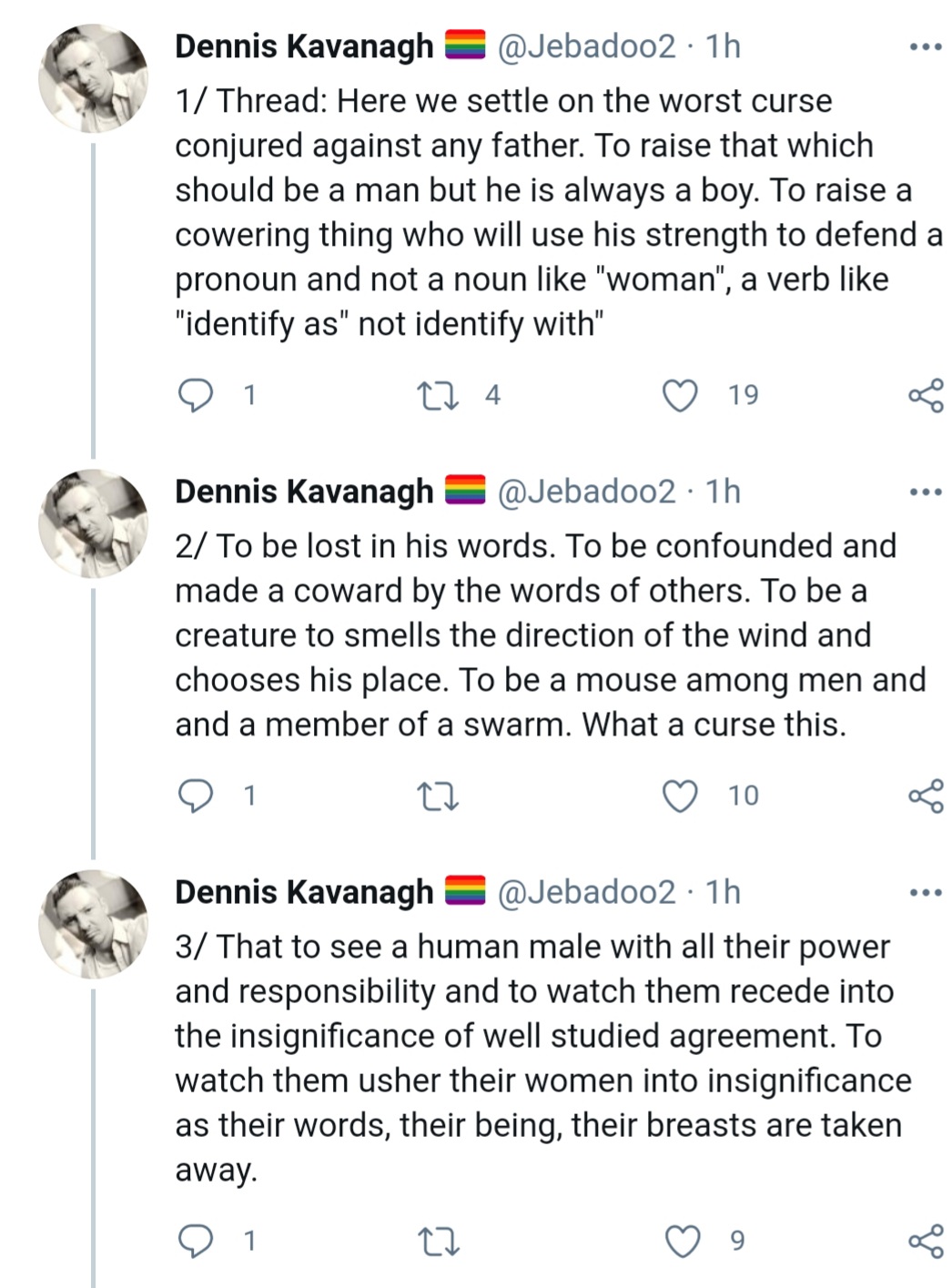Retweet the third tweet
The height and width of the screenshot is (1288, 952).
437,1242
